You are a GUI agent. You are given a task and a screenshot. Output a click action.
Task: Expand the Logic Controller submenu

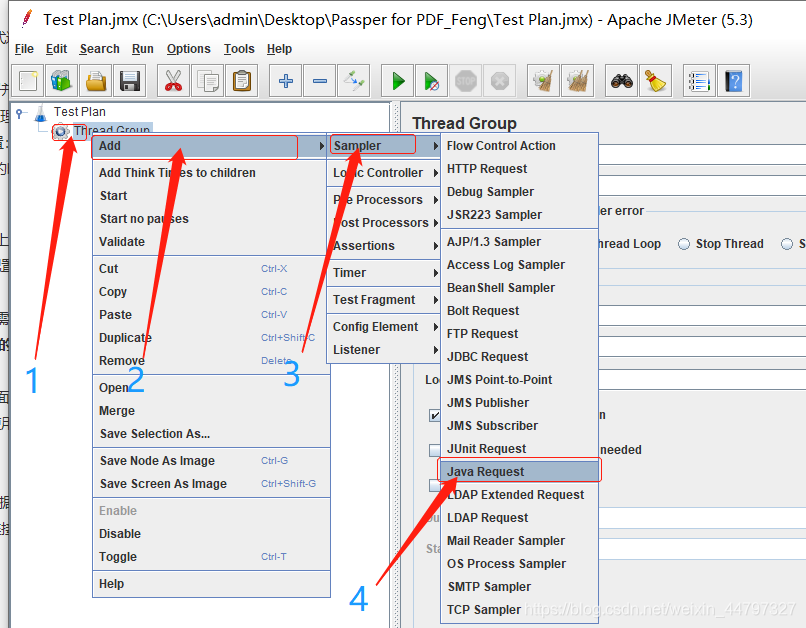pos(383,173)
